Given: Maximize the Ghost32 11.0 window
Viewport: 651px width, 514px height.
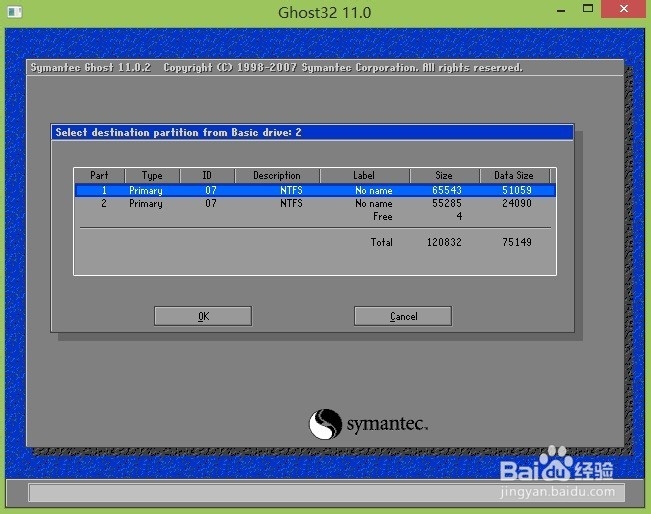Looking at the screenshot, I should (588, 9).
